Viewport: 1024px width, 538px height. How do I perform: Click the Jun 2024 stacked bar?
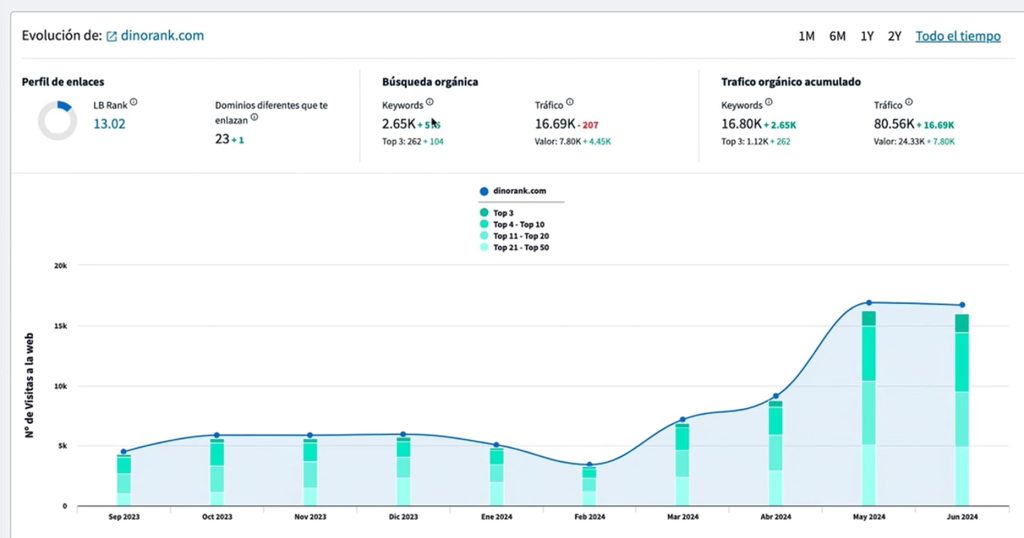tap(962, 410)
